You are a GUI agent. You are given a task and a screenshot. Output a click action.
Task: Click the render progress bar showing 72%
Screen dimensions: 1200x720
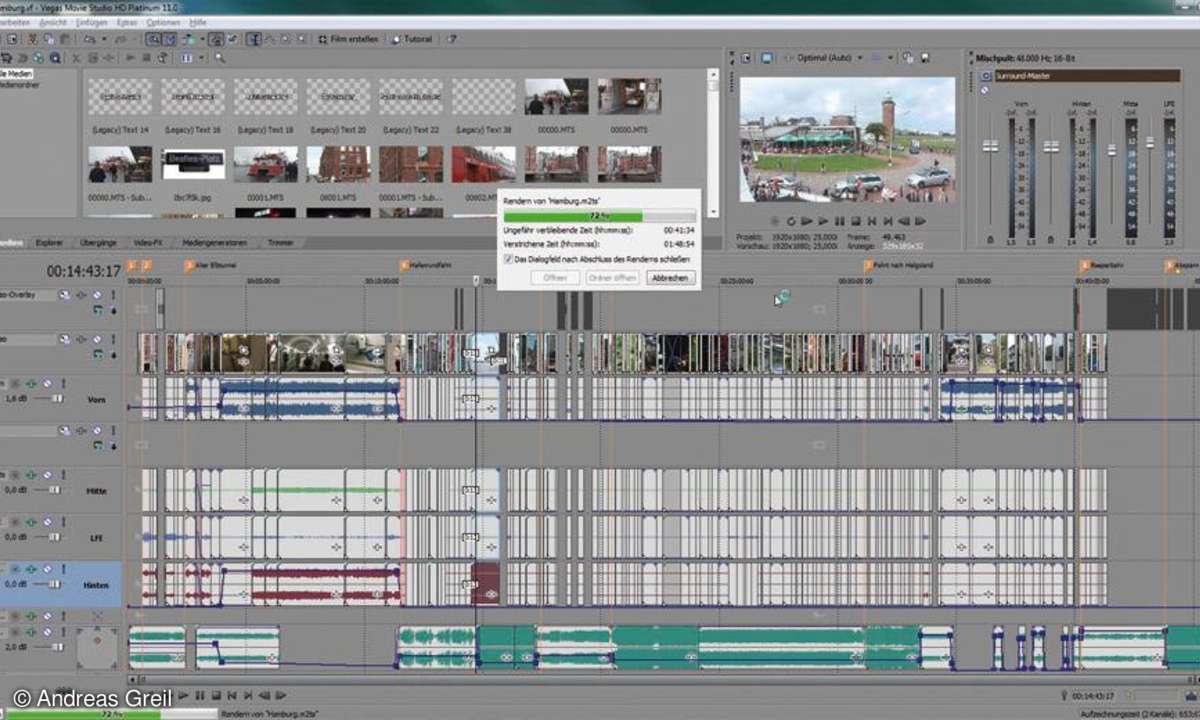(599, 216)
